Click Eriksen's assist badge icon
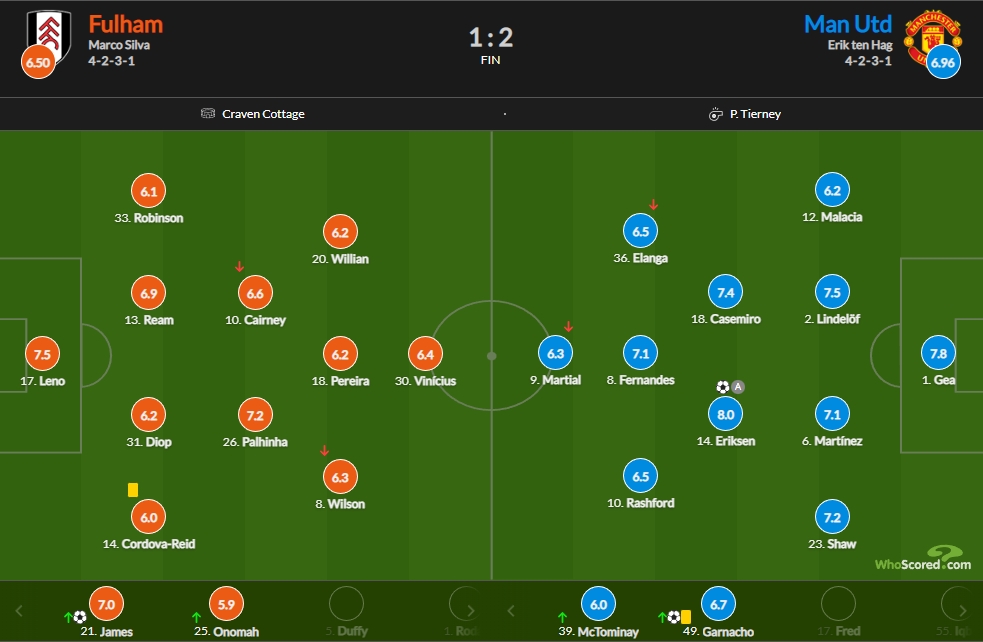 click(x=738, y=387)
